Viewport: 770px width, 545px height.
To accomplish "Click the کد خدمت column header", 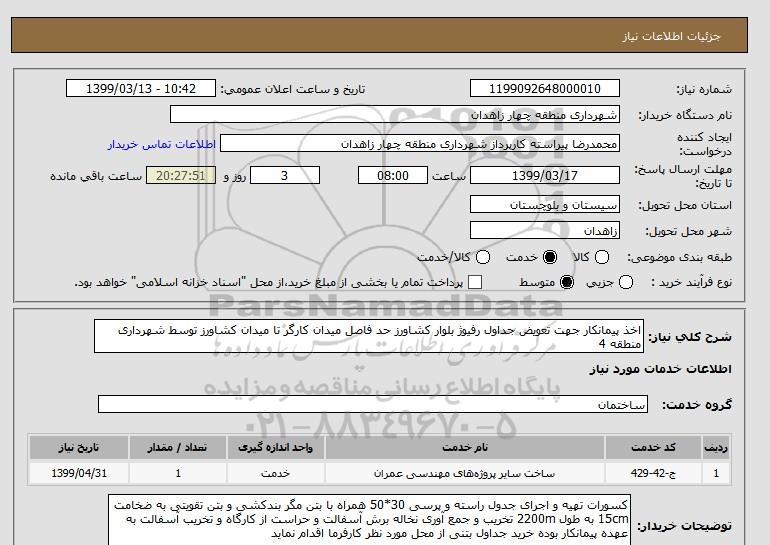I will click(653, 447).
